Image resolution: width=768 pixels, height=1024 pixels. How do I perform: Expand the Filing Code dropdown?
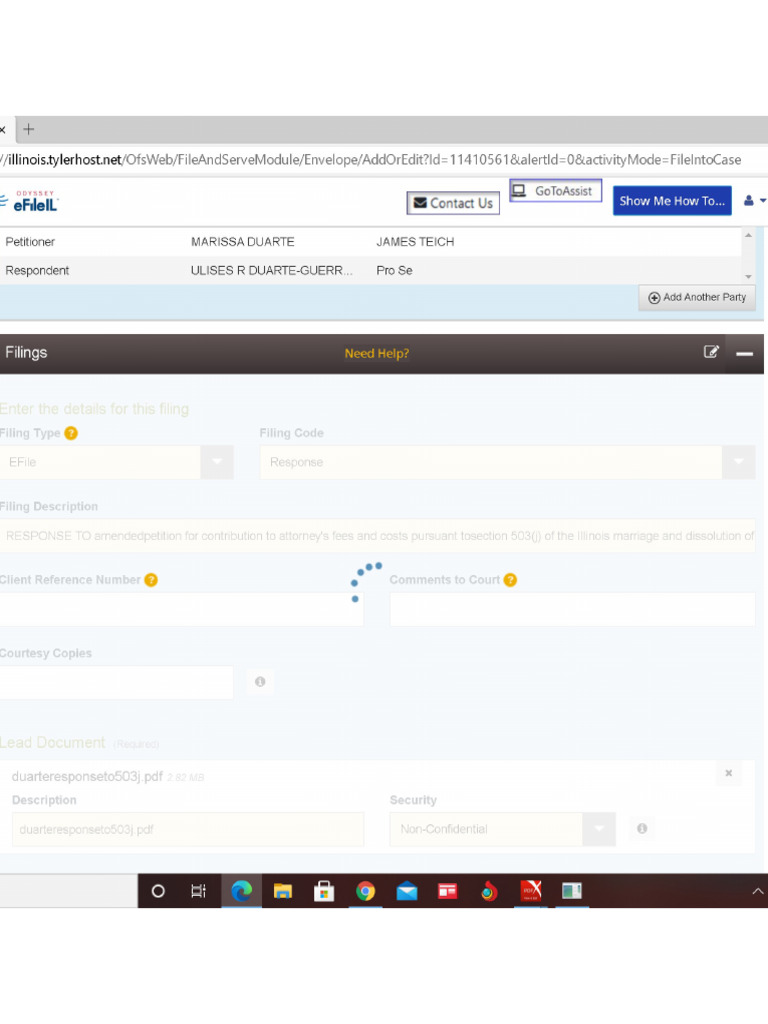point(738,462)
